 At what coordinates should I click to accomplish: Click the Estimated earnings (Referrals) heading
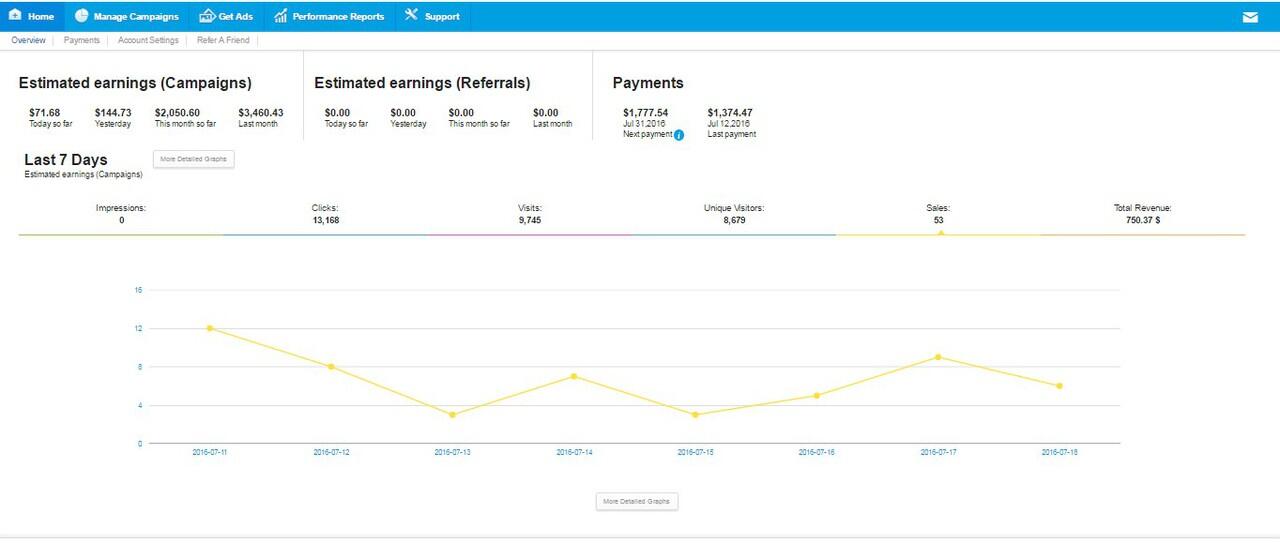point(422,83)
